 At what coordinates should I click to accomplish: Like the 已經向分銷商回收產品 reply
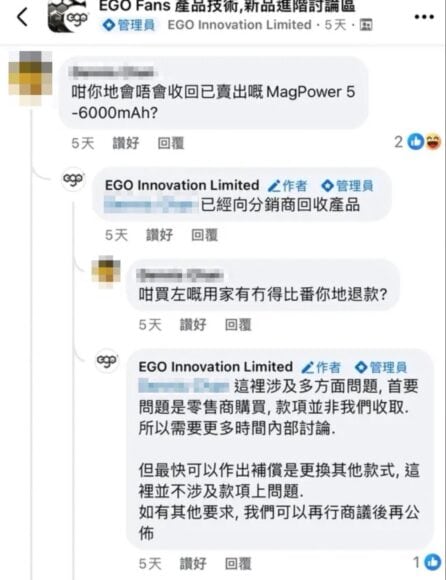[159, 235]
